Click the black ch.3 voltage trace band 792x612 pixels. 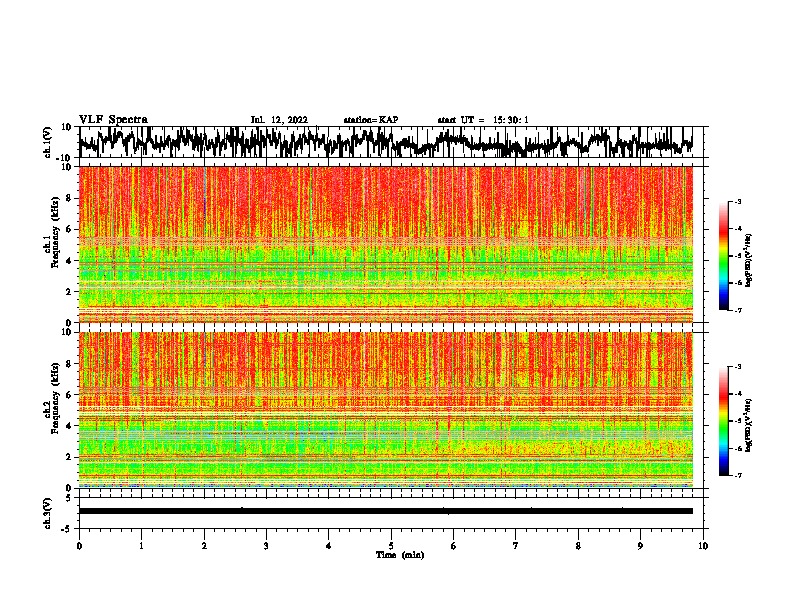[386, 511]
